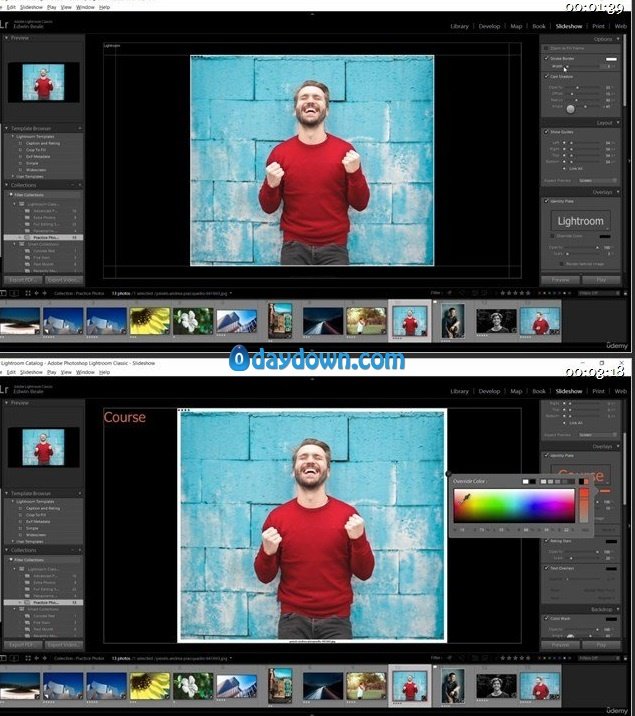Go to next photo with the right arrow, upper toolbar
635x716 pixels.
click(44, 293)
